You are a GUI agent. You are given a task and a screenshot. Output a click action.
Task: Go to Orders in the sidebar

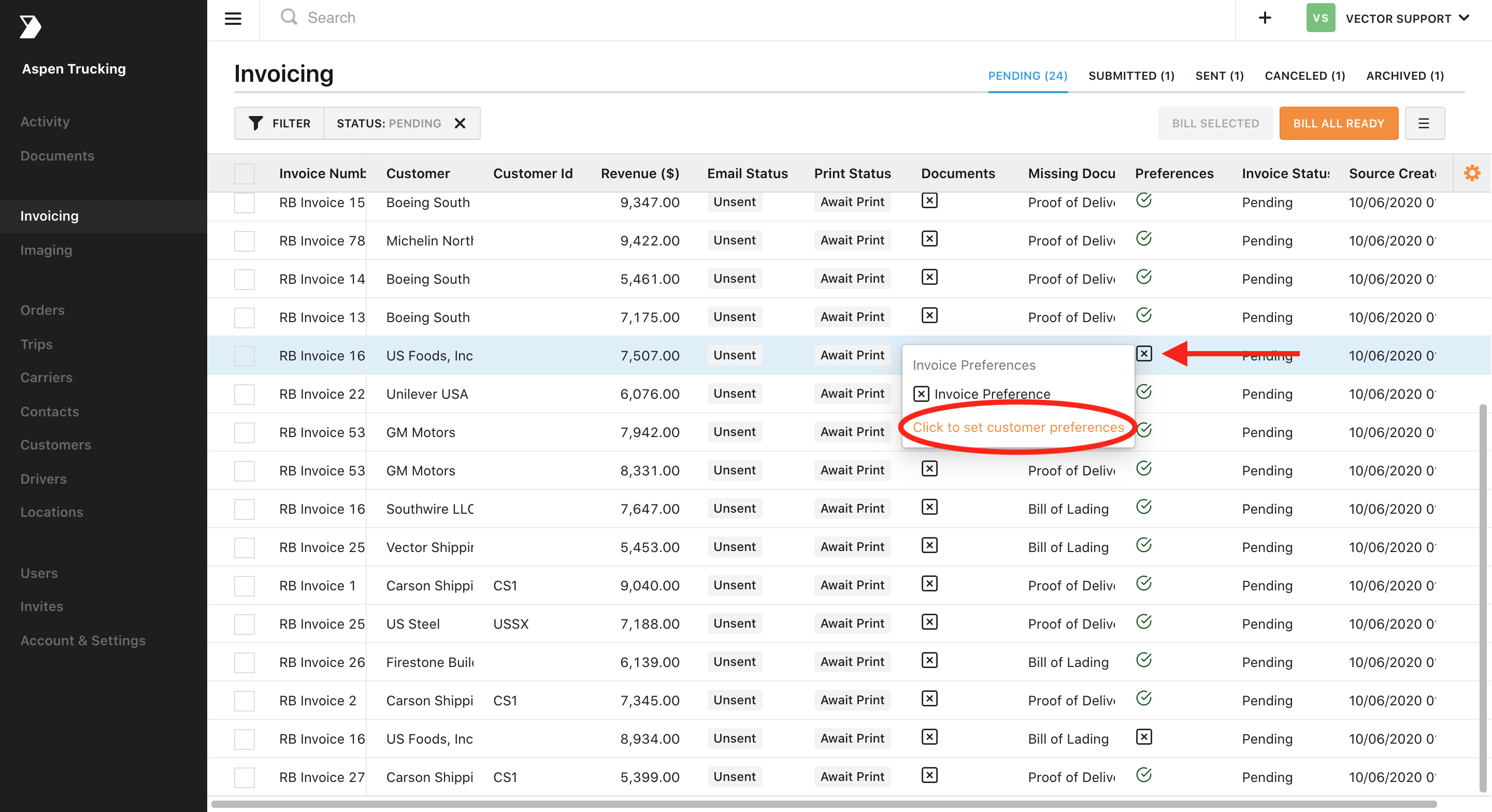tap(42, 310)
